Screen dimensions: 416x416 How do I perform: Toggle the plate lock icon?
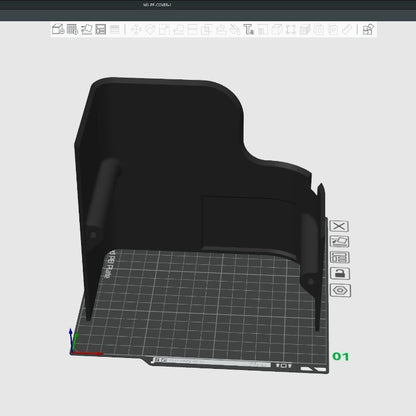pyautogui.click(x=340, y=274)
